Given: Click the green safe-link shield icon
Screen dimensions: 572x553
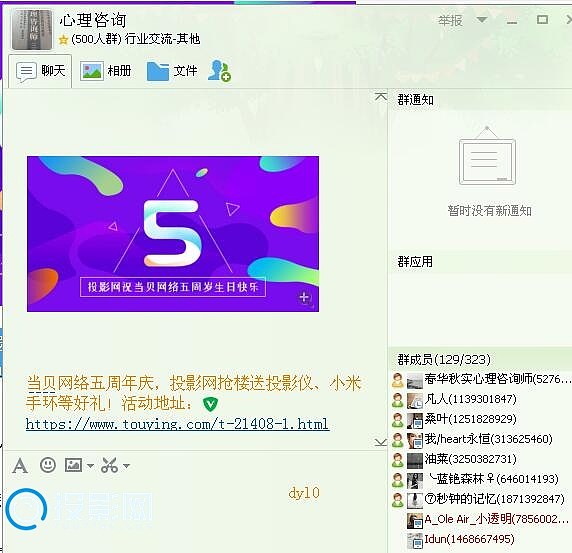Looking at the screenshot, I should (210, 404).
